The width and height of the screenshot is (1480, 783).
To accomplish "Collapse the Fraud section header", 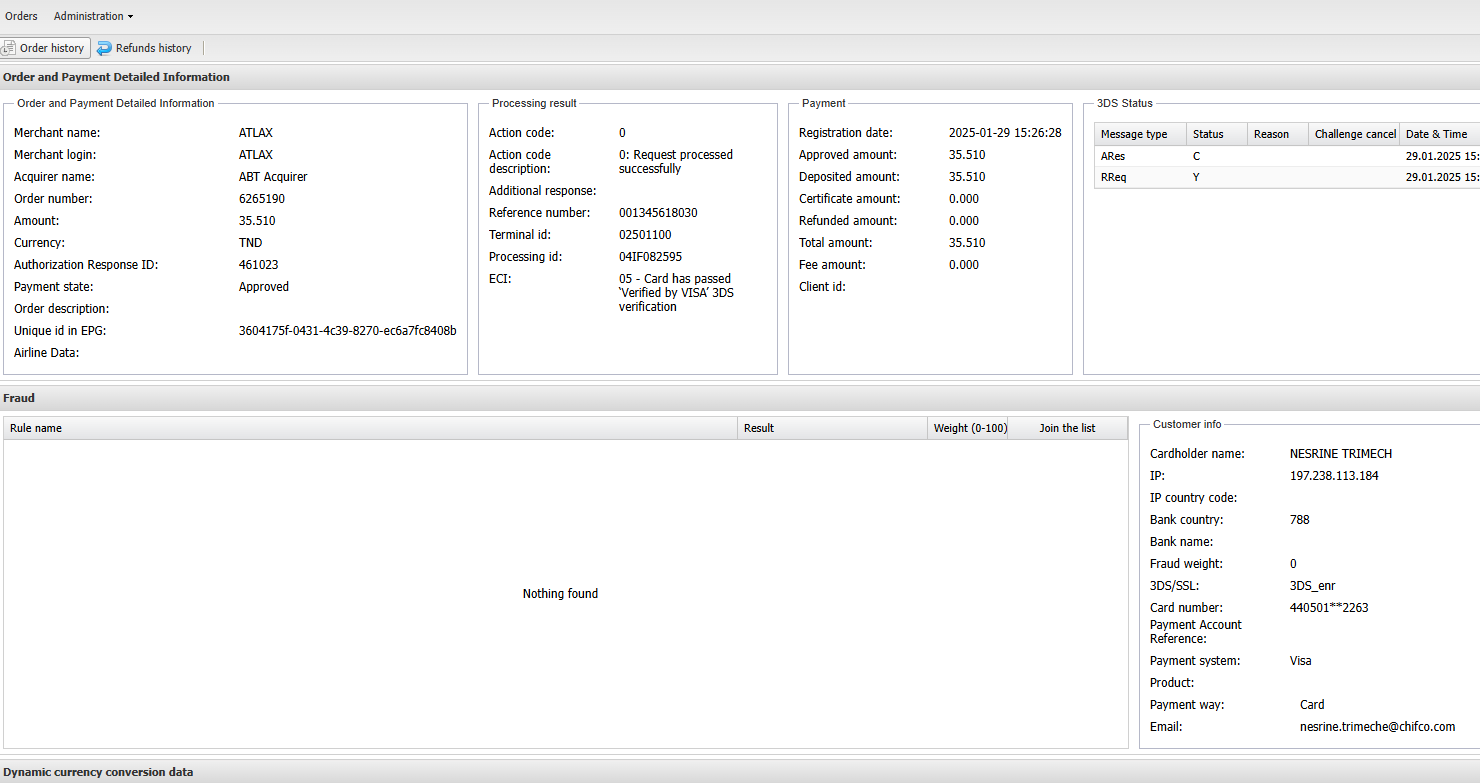I will 19,398.
